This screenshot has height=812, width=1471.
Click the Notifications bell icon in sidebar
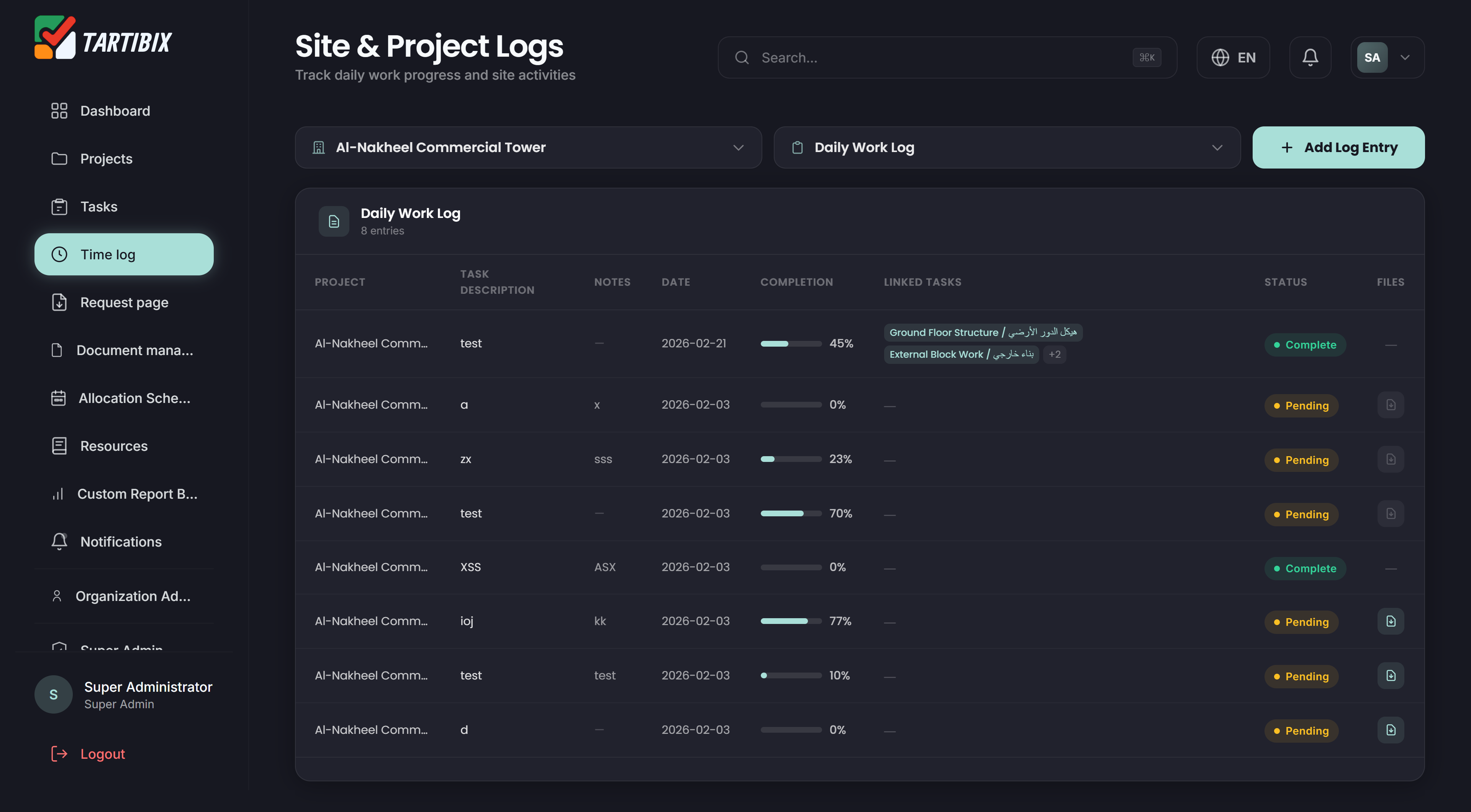coord(59,541)
